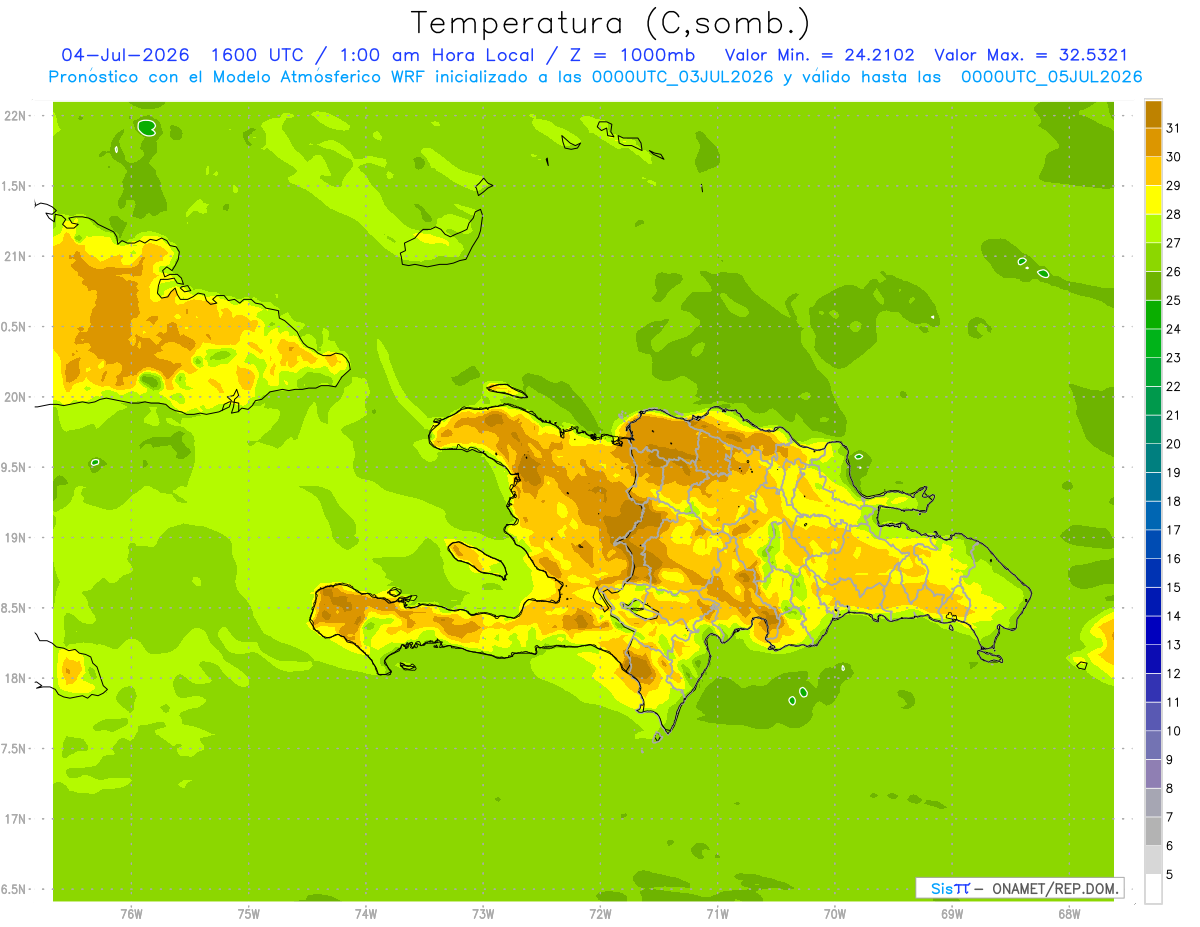
Task: Click the 17N latitude axis label
Action: pyautogui.click(x=14, y=819)
